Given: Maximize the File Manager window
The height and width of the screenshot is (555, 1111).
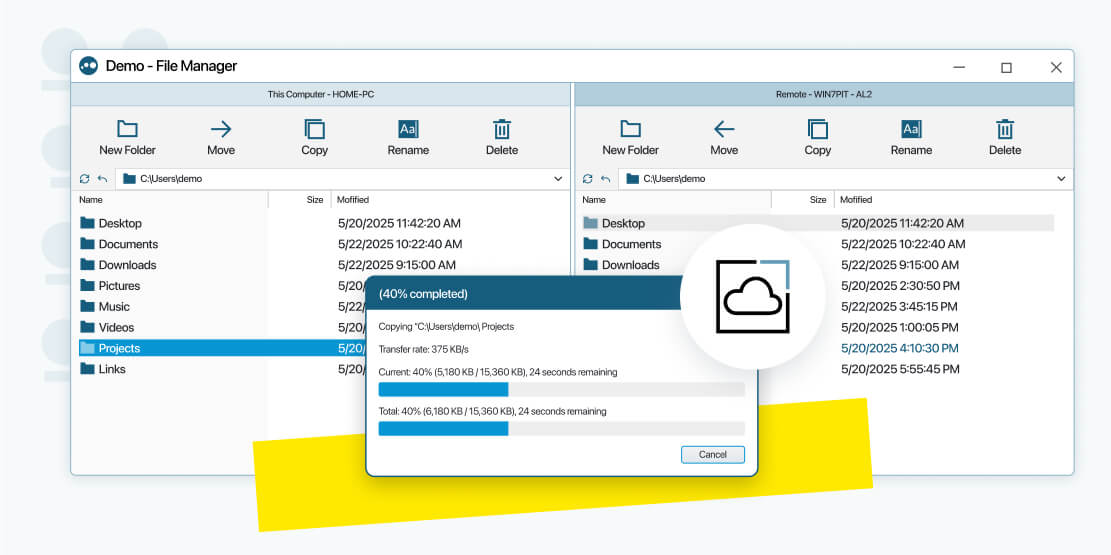Looking at the screenshot, I should [x=1006, y=67].
